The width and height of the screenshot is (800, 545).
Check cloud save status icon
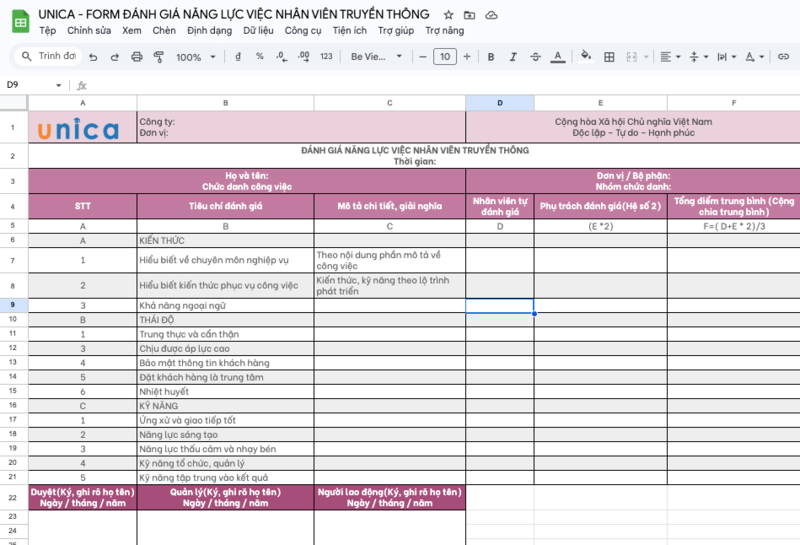click(x=491, y=15)
